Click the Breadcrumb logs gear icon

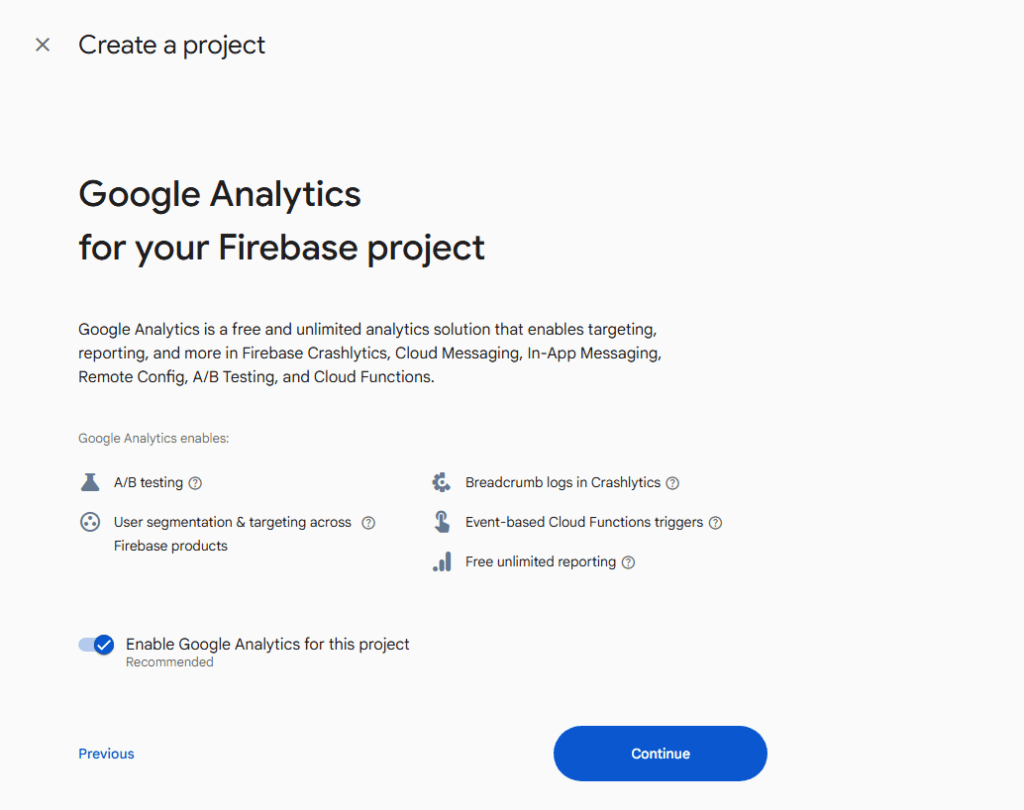[x=441, y=483]
